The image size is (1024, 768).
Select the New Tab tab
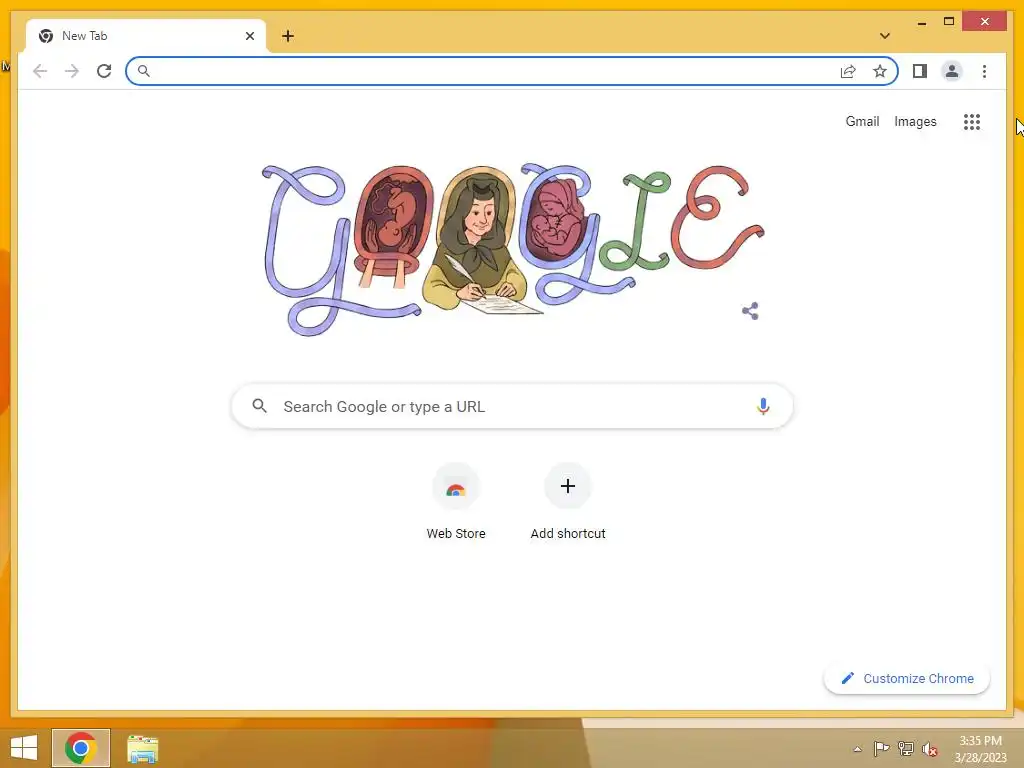coord(146,36)
